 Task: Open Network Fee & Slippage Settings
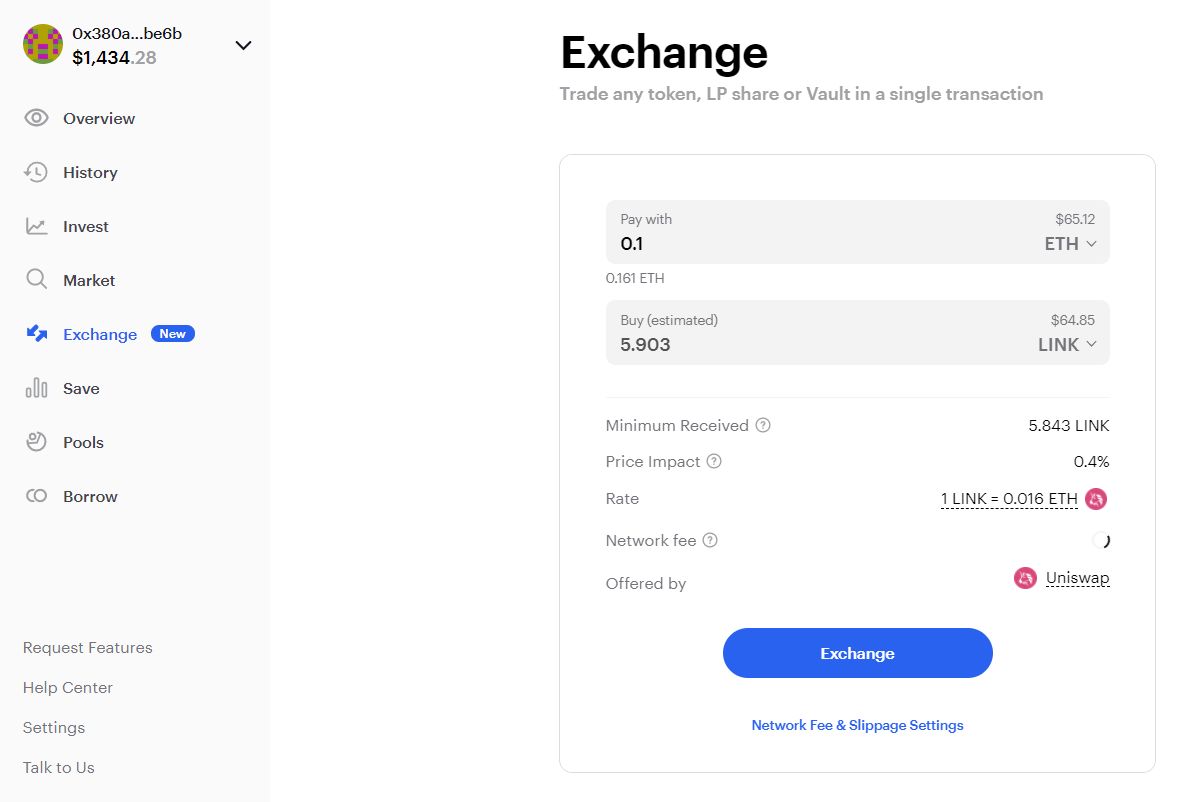(857, 725)
